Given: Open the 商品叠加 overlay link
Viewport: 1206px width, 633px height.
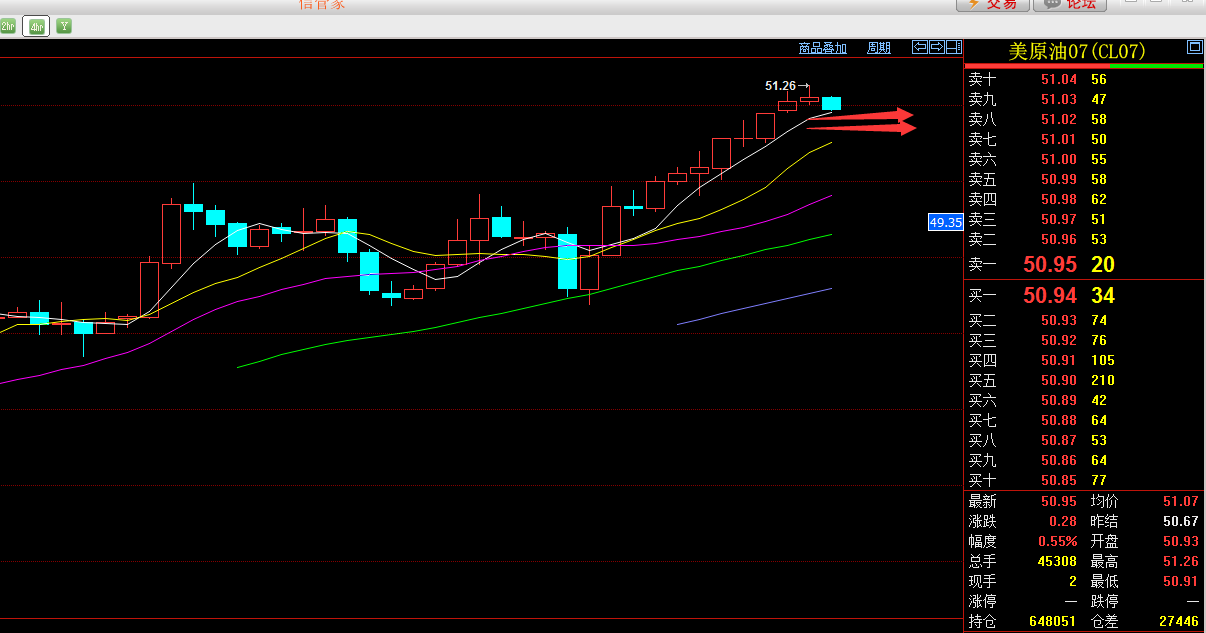Looking at the screenshot, I should [823, 48].
